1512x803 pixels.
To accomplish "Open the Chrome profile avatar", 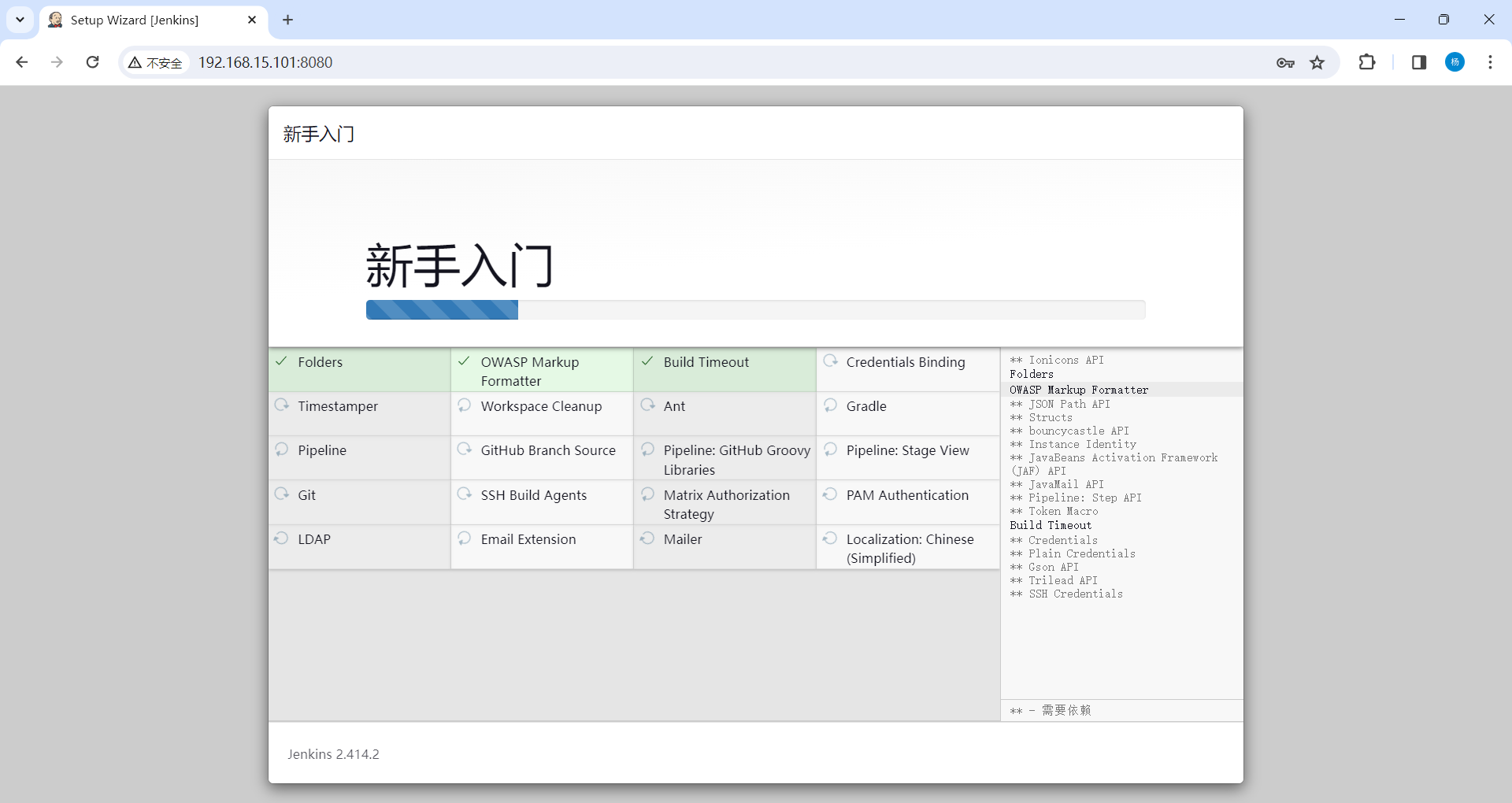I will 1455,62.
